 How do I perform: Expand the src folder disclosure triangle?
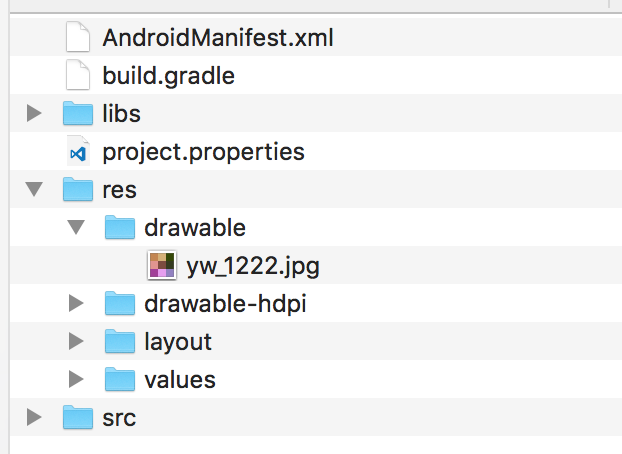point(35,417)
